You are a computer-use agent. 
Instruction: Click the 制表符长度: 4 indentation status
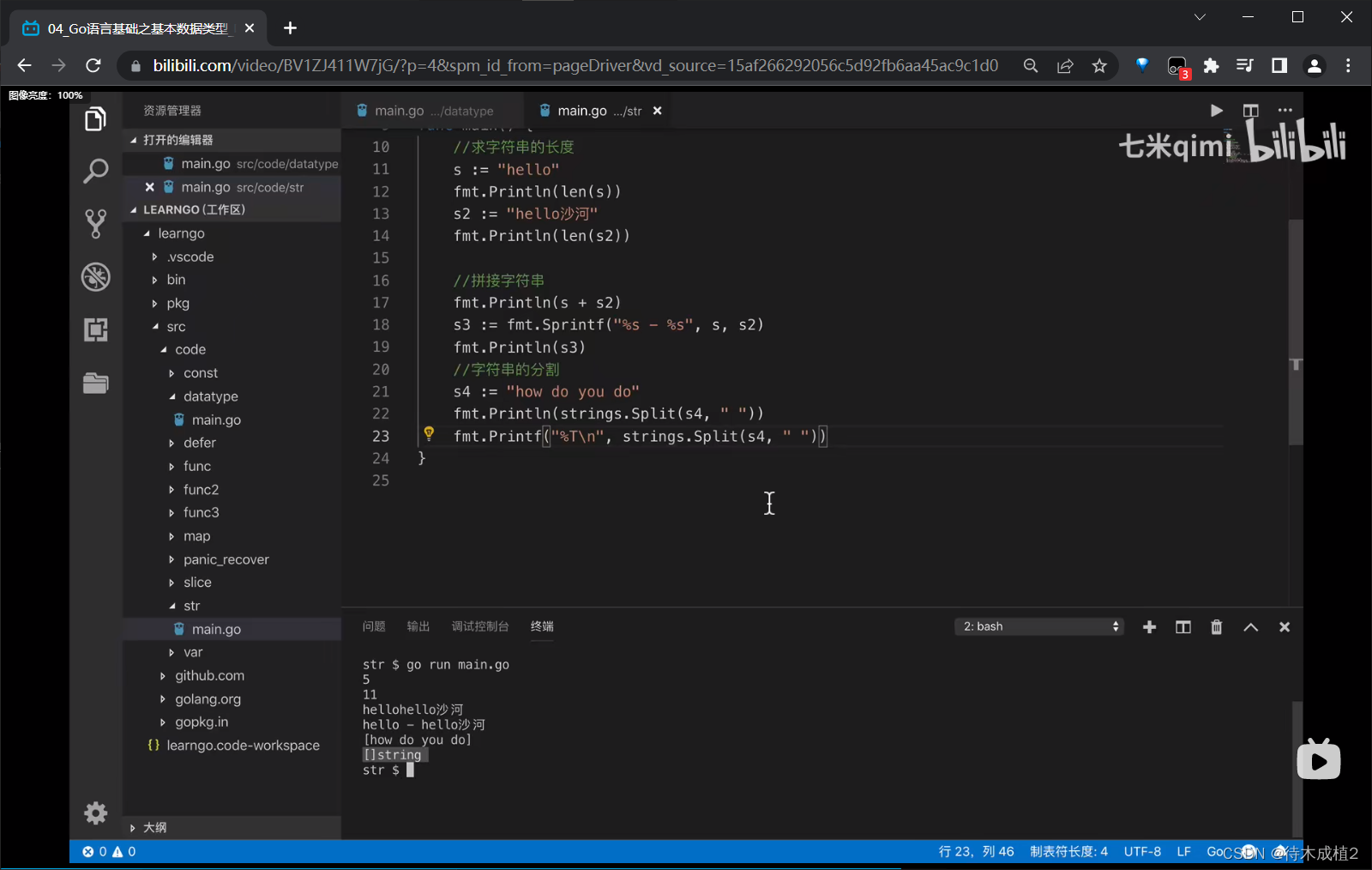point(1068,851)
